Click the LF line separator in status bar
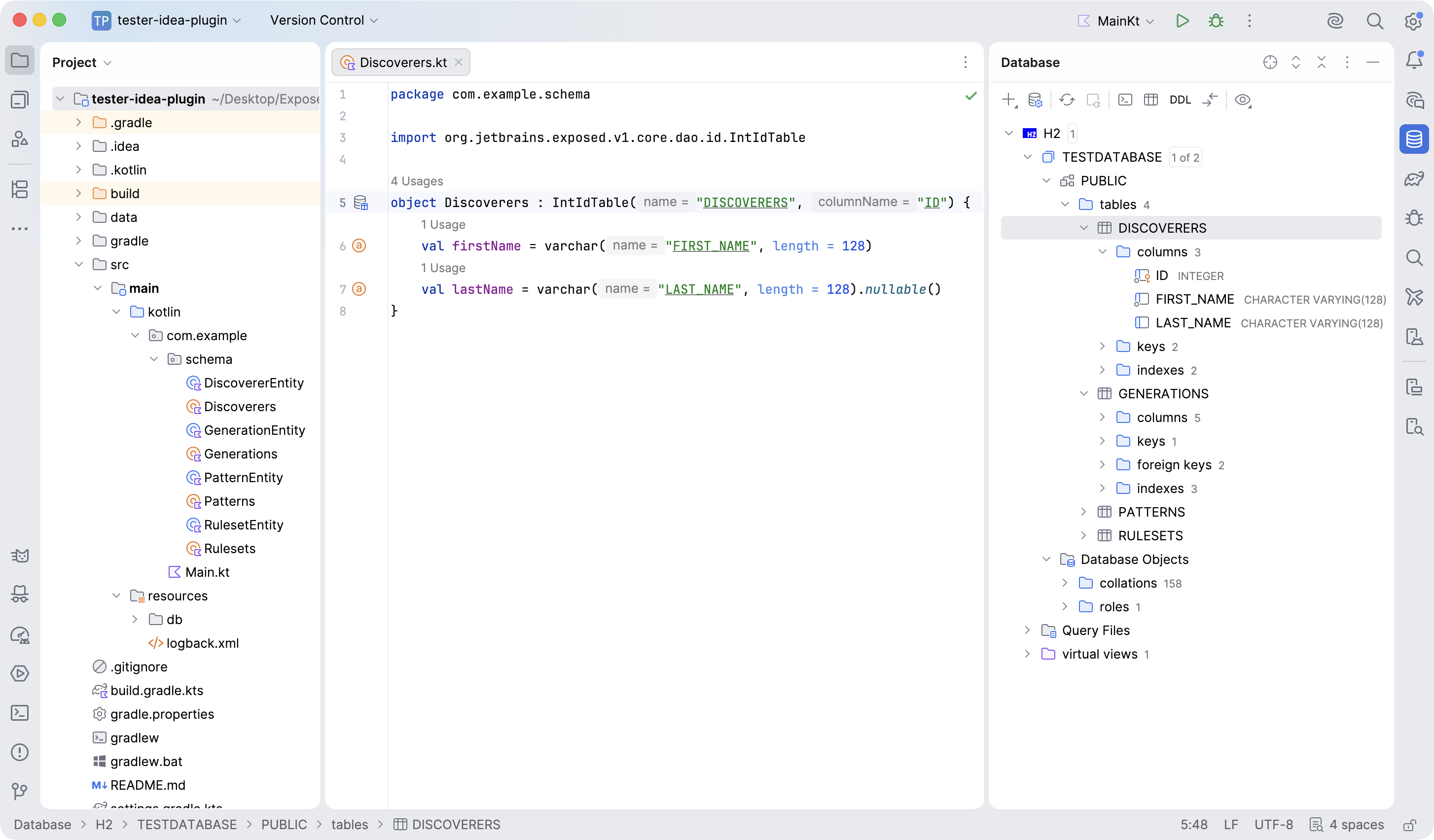This screenshot has width=1434, height=840. click(1231, 825)
